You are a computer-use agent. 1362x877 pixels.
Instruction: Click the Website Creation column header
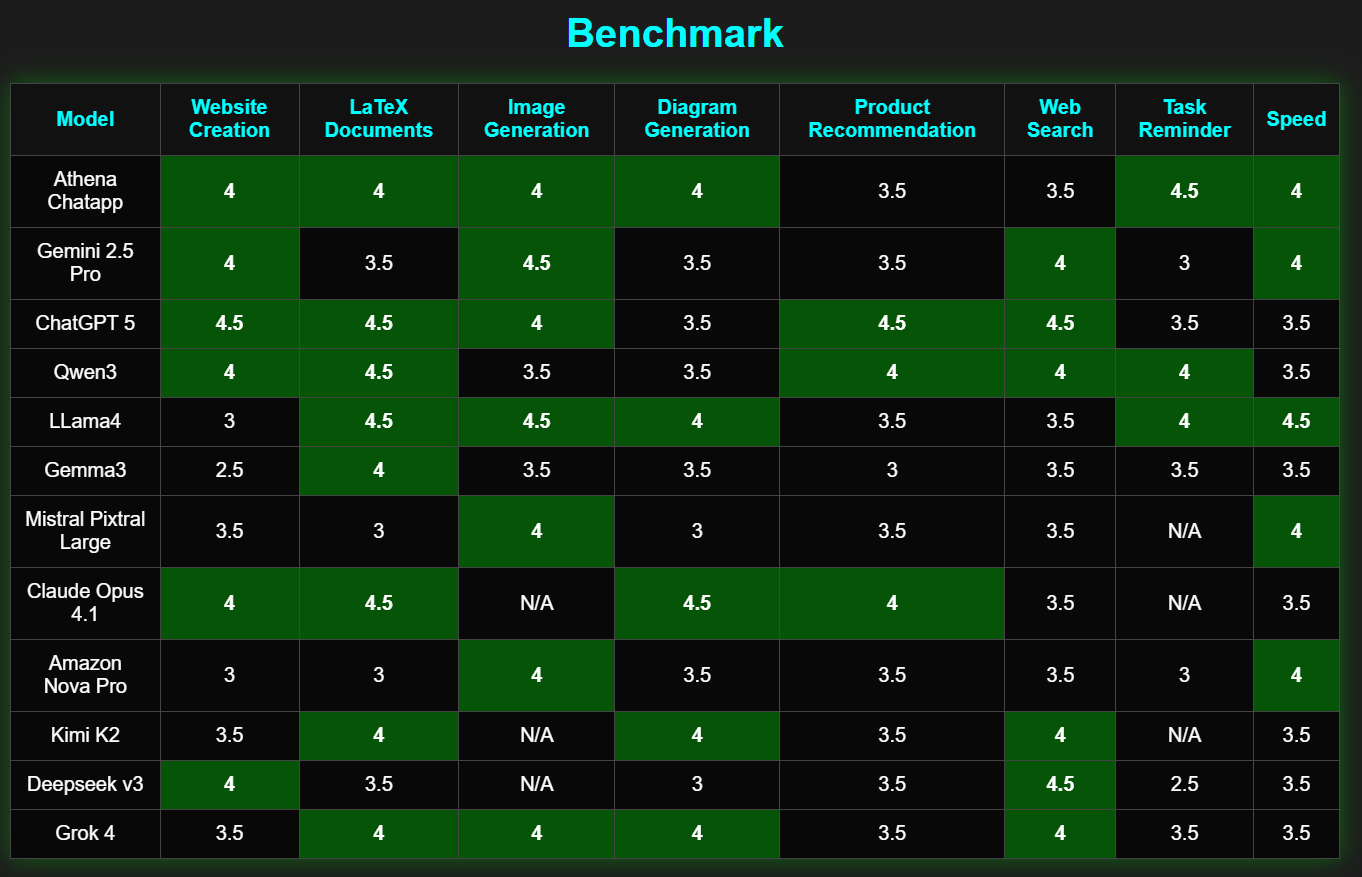pyautogui.click(x=229, y=119)
